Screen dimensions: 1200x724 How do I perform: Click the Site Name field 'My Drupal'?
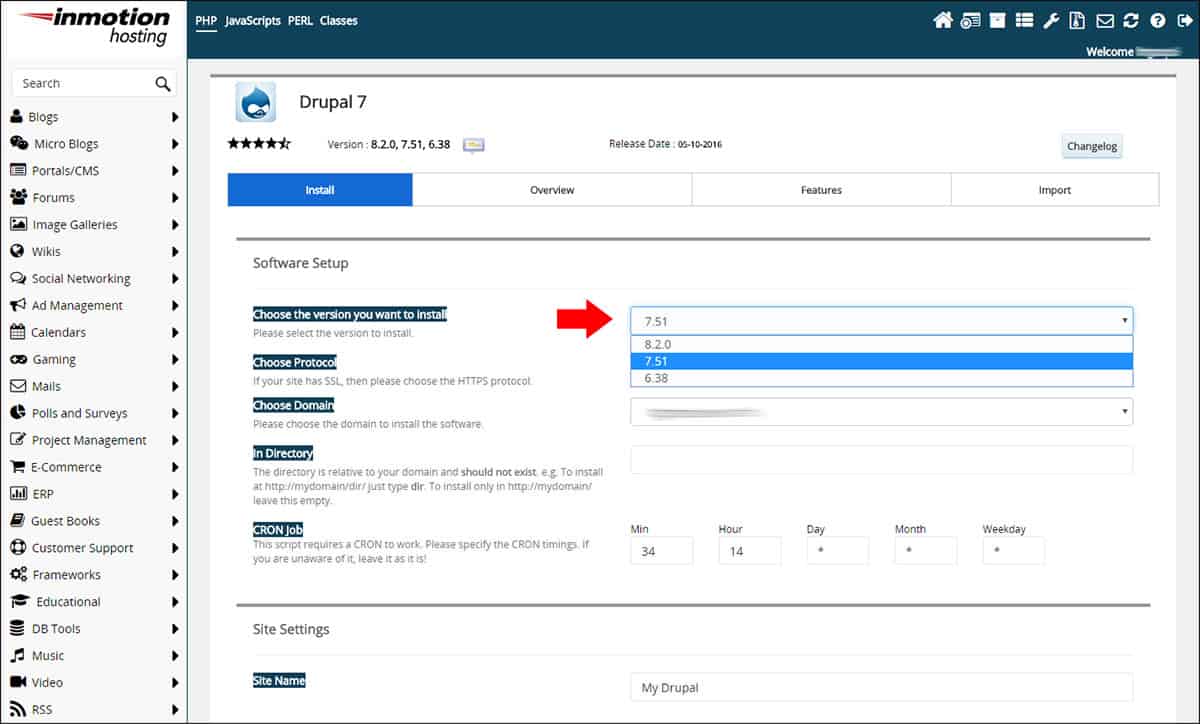[x=881, y=687]
